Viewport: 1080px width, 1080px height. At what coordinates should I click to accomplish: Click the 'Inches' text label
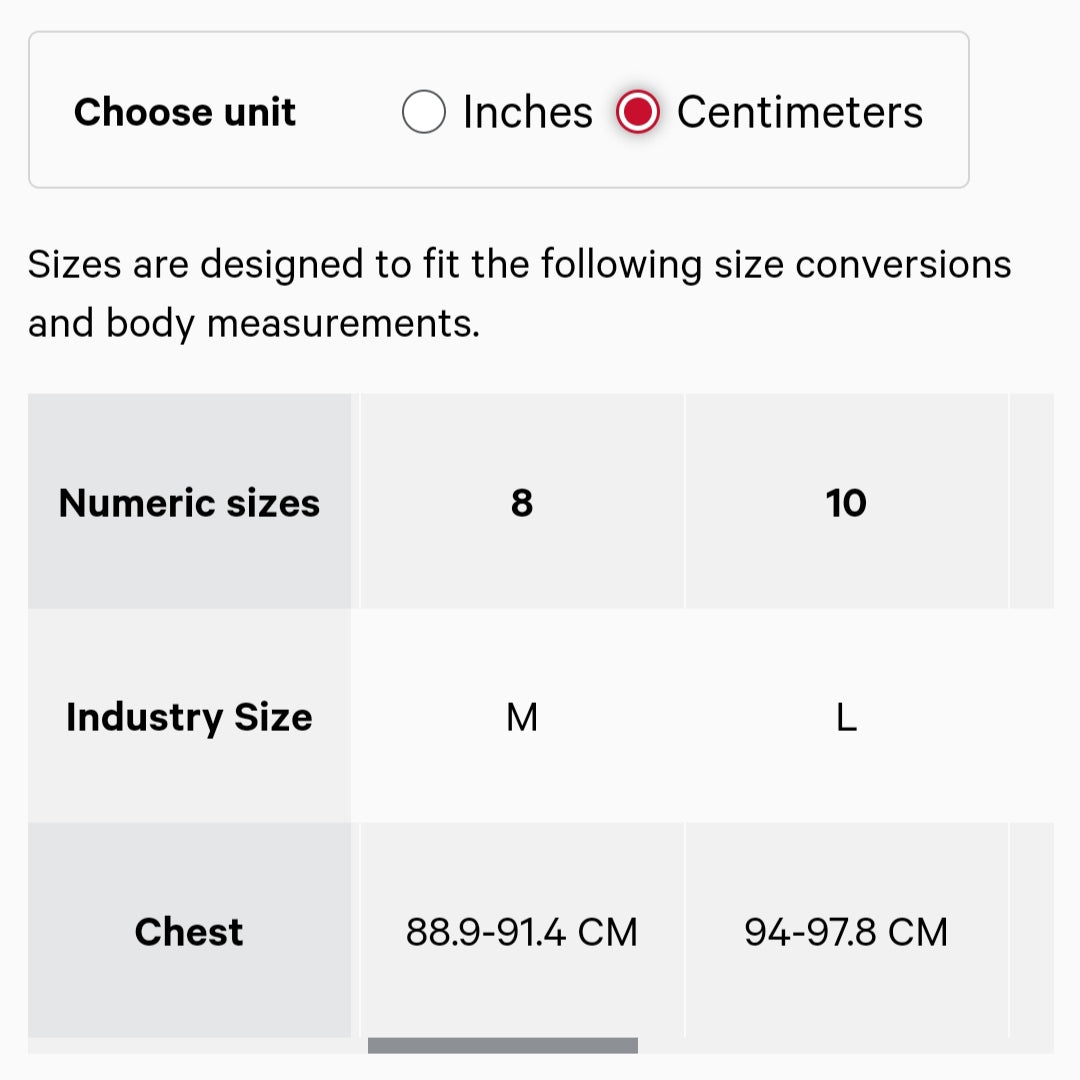coord(528,112)
